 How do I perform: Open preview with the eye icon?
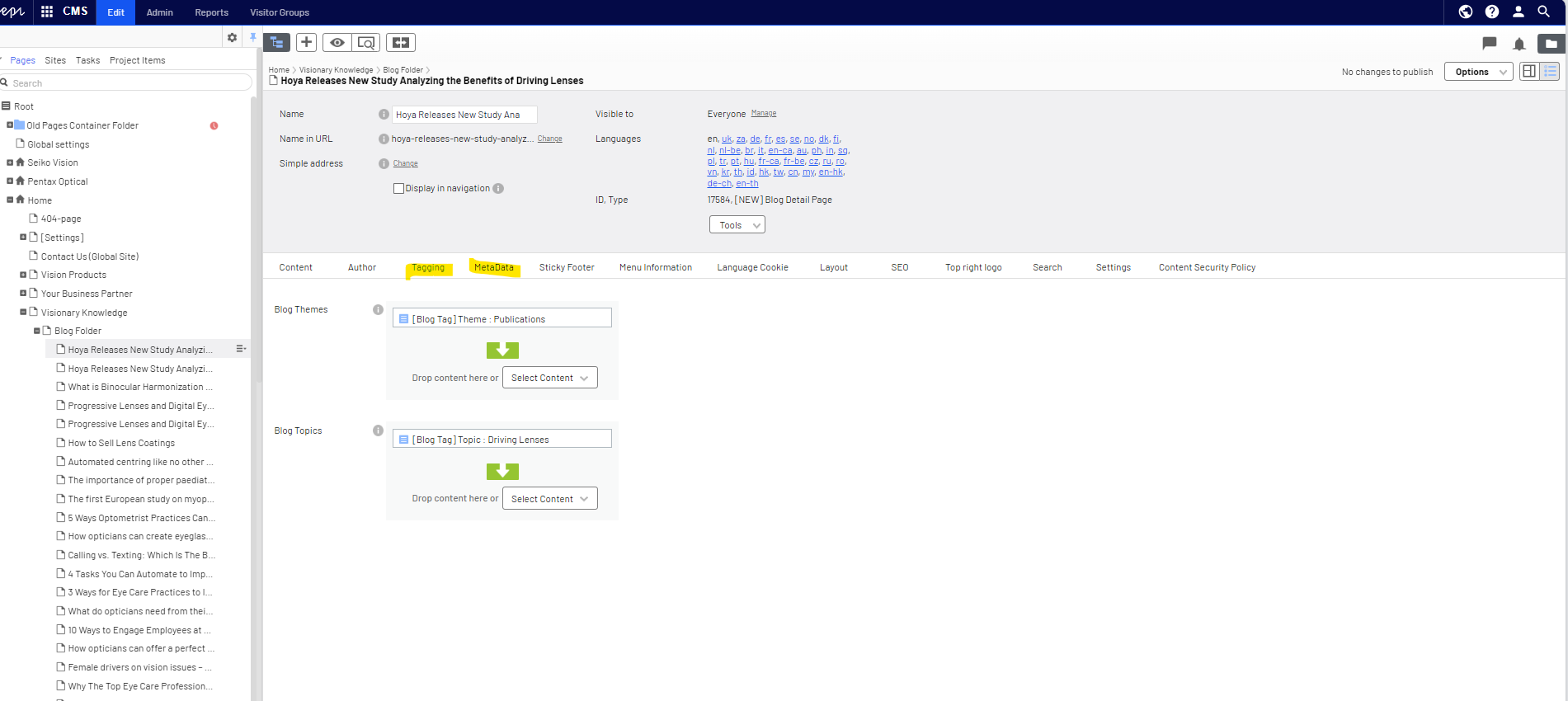tap(337, 43)
